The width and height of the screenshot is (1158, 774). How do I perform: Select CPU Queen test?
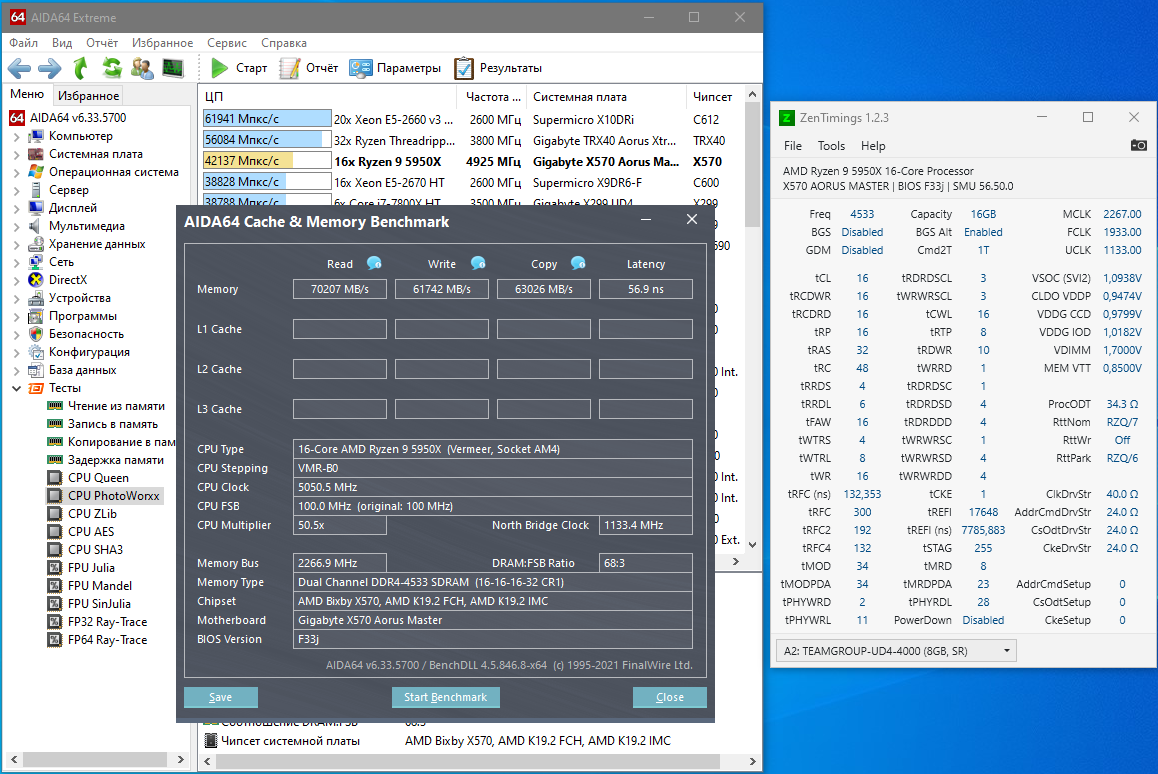point(98,478)
